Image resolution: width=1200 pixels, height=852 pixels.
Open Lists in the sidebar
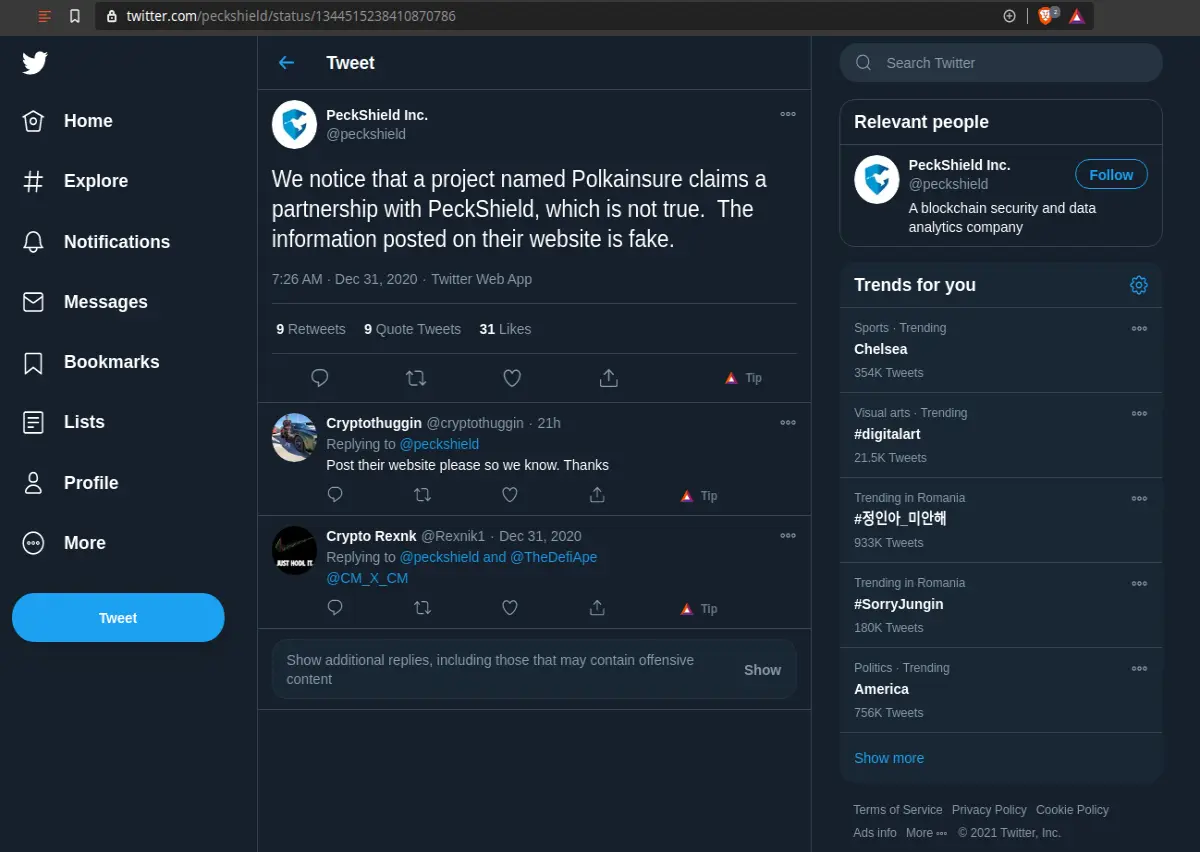click(63, 422)
